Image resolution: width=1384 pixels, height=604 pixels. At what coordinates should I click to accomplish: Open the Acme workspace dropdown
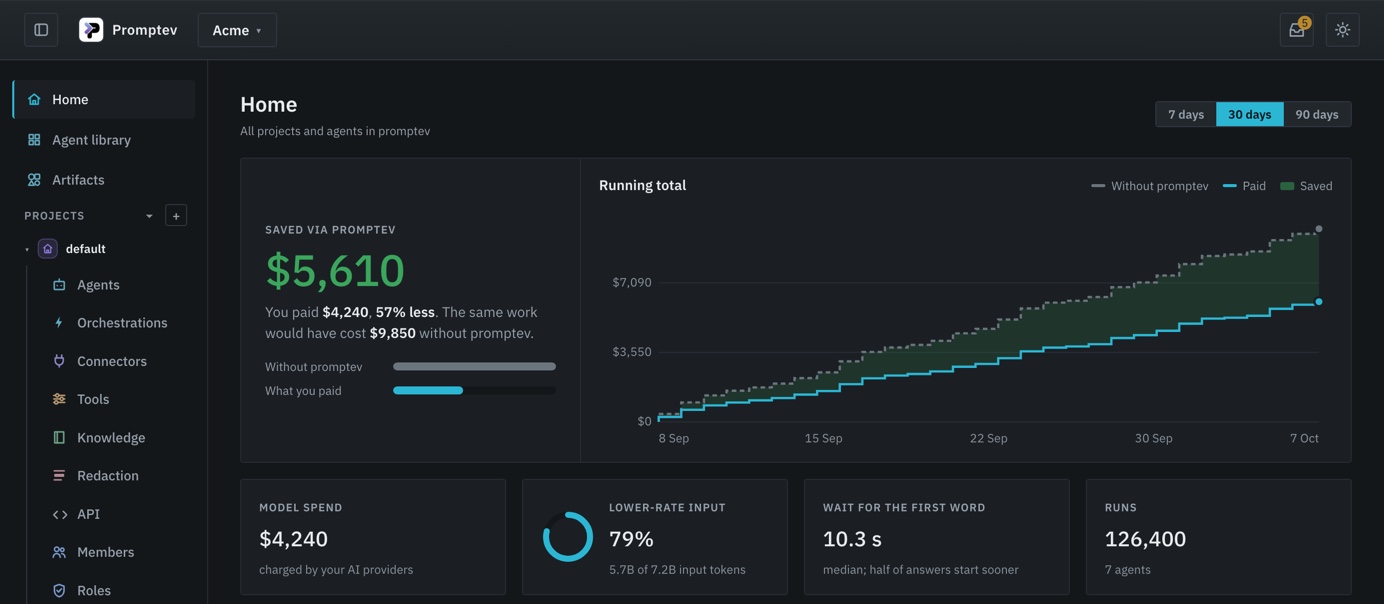pos(237,30)
